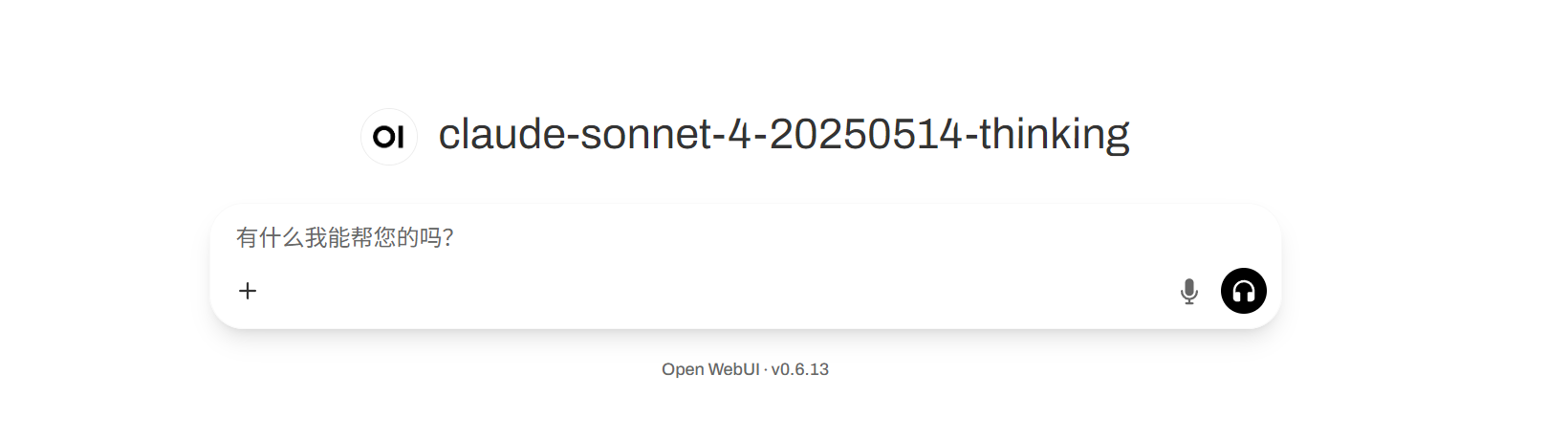This screenshot has height=441, width=1568.
Task: Focus the chat input with Chinese placeholder
Action: click(746, 237)
